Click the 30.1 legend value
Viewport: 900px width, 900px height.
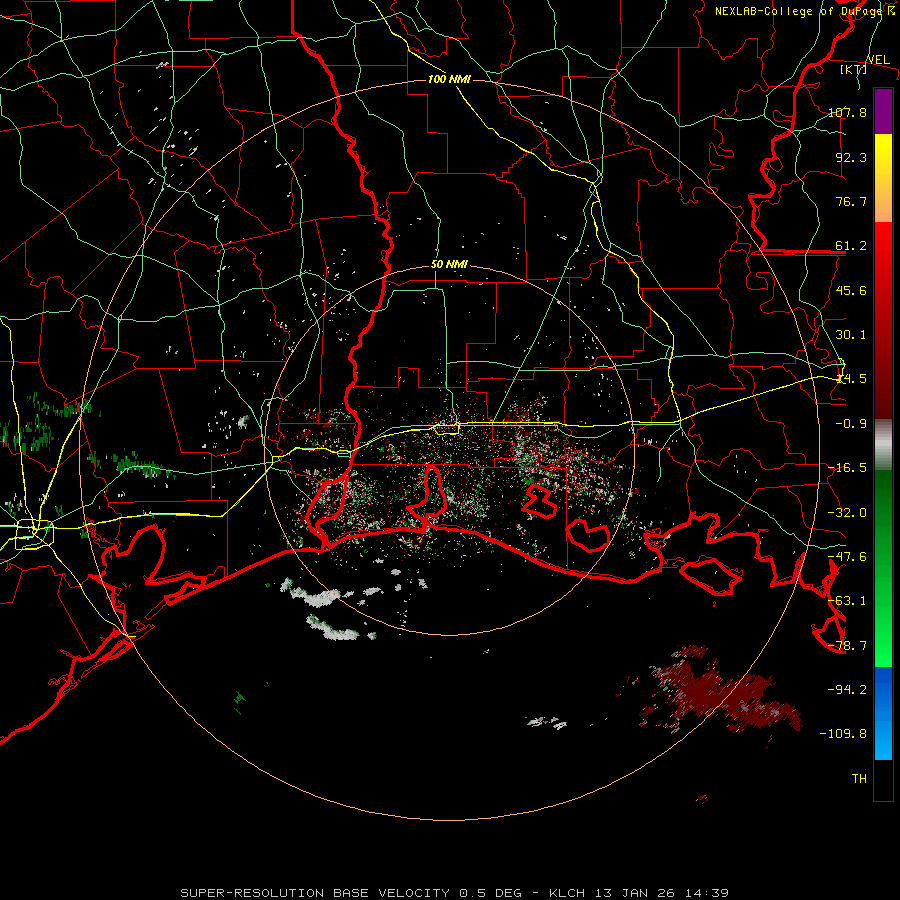(851, 335)
